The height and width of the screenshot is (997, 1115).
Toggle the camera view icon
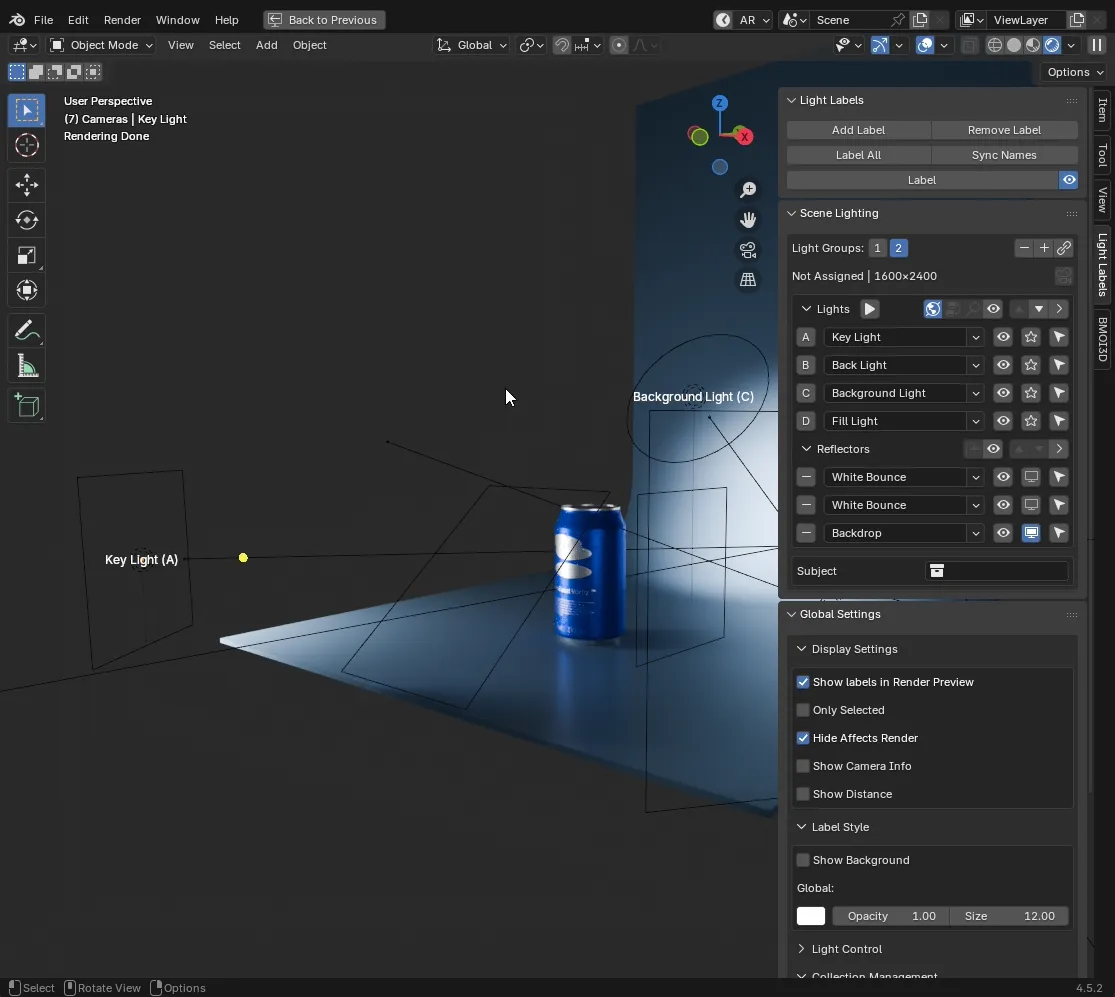pyautogui.click(x=747, y=250)
